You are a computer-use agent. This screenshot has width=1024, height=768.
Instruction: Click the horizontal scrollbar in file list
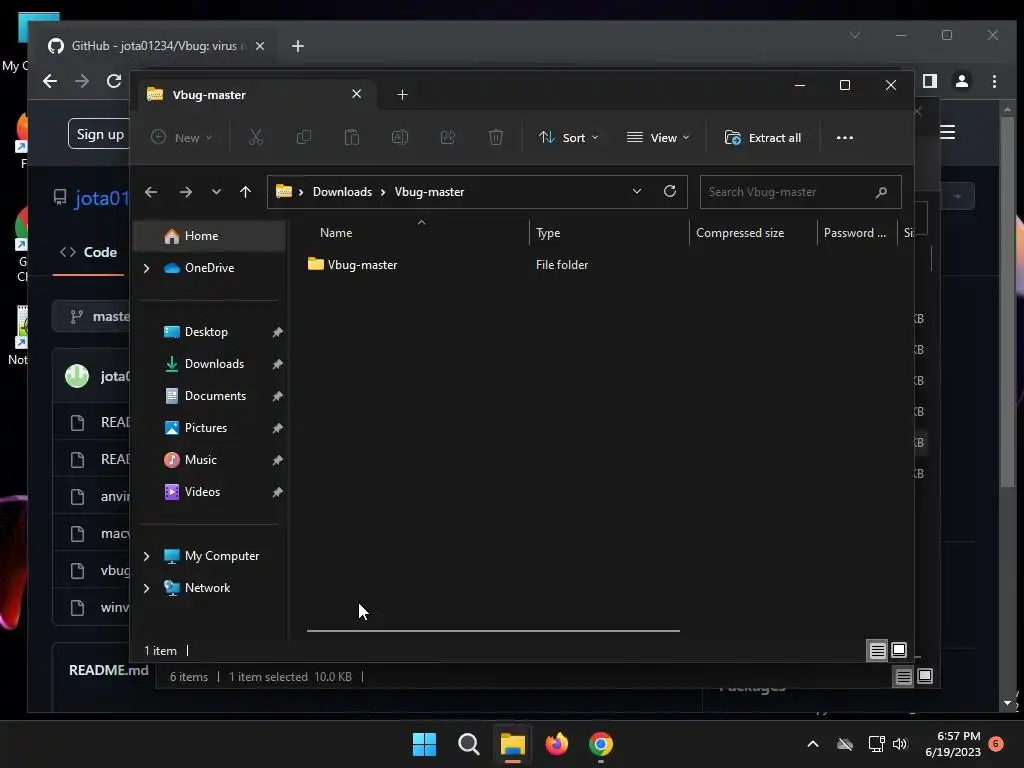(493, 631)
